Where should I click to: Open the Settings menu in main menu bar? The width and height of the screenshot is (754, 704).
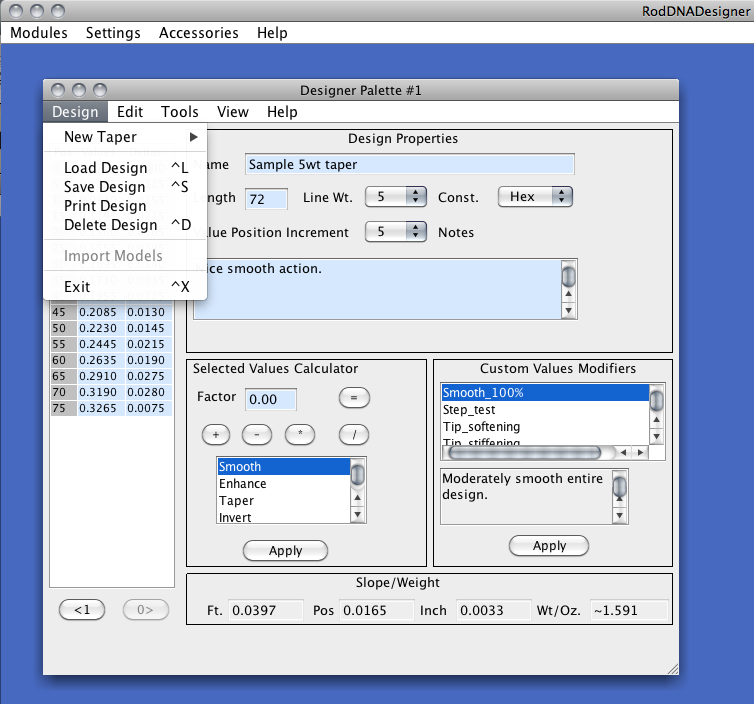113,33
